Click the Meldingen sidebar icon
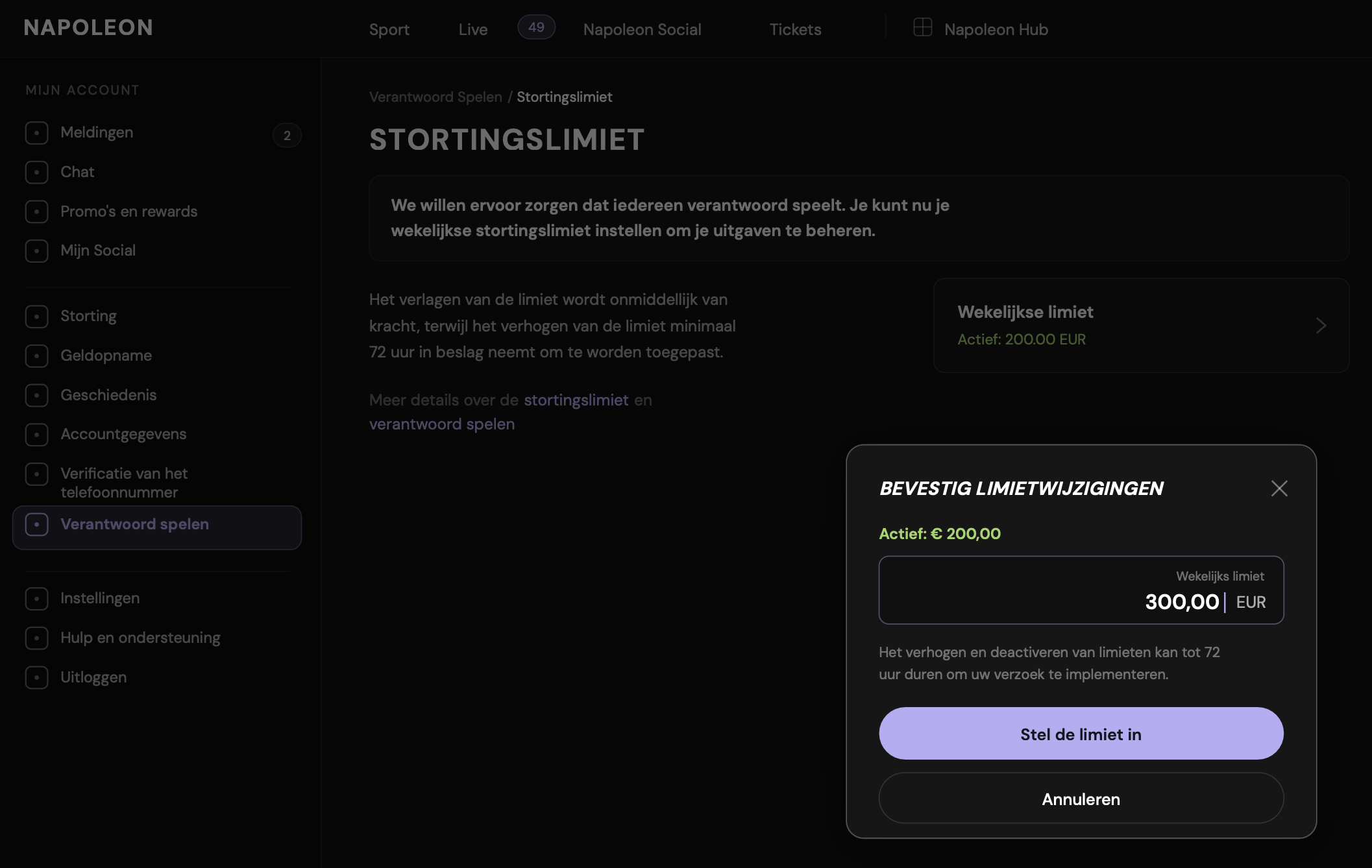1372x868 pixels. point(36,133)
